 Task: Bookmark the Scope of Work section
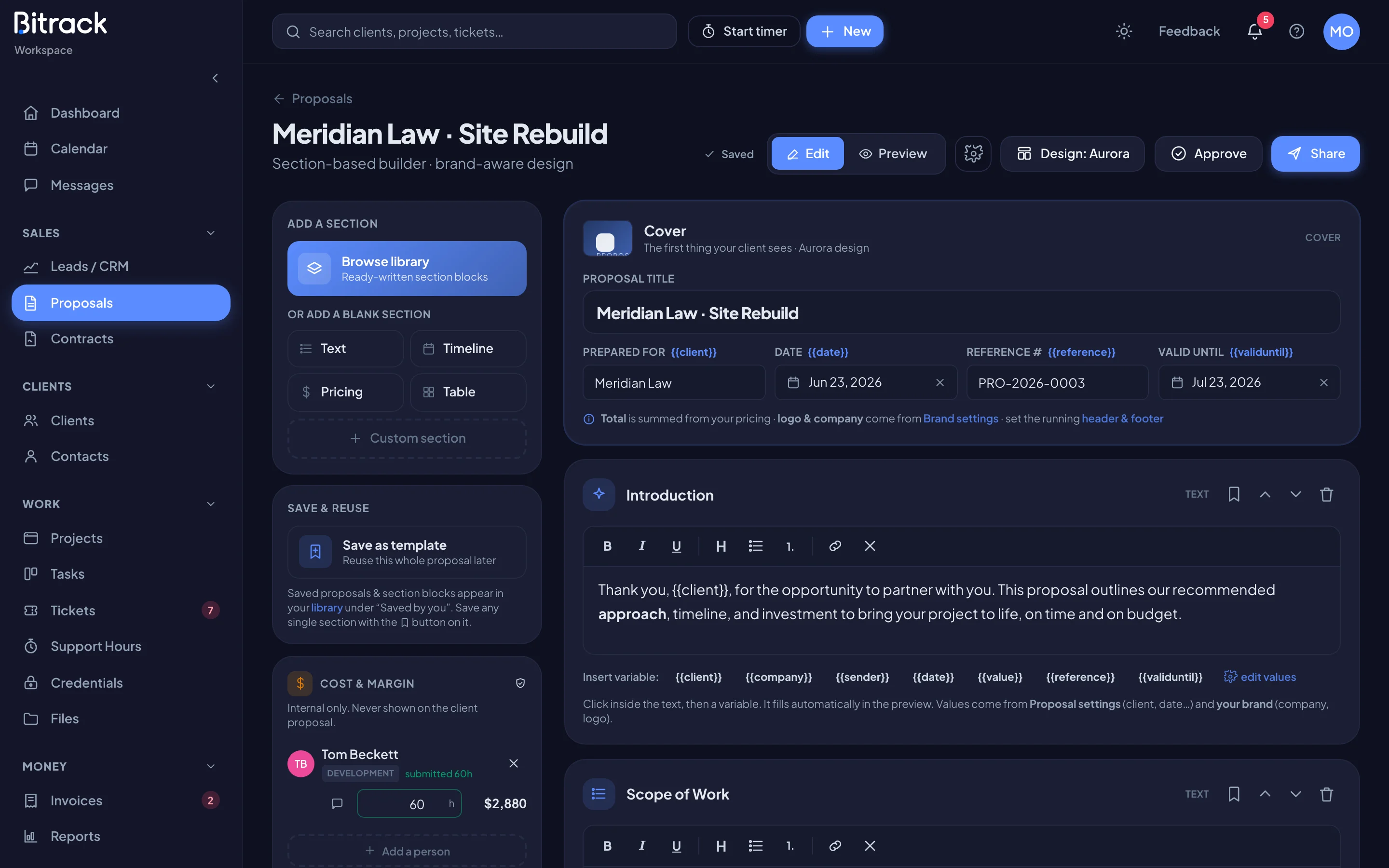pos(1233,794)
